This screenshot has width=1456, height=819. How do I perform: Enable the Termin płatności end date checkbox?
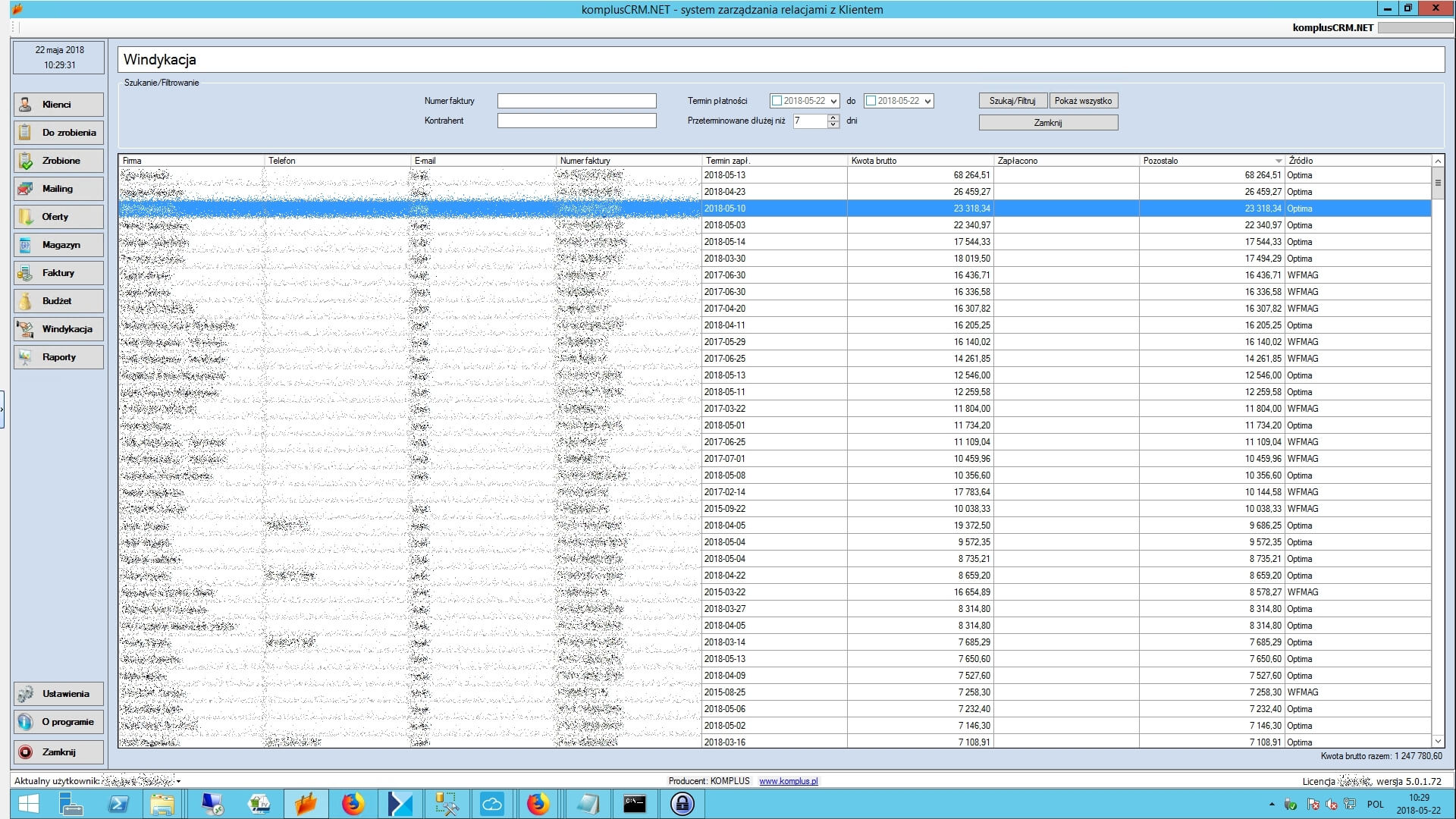(871, 101)
